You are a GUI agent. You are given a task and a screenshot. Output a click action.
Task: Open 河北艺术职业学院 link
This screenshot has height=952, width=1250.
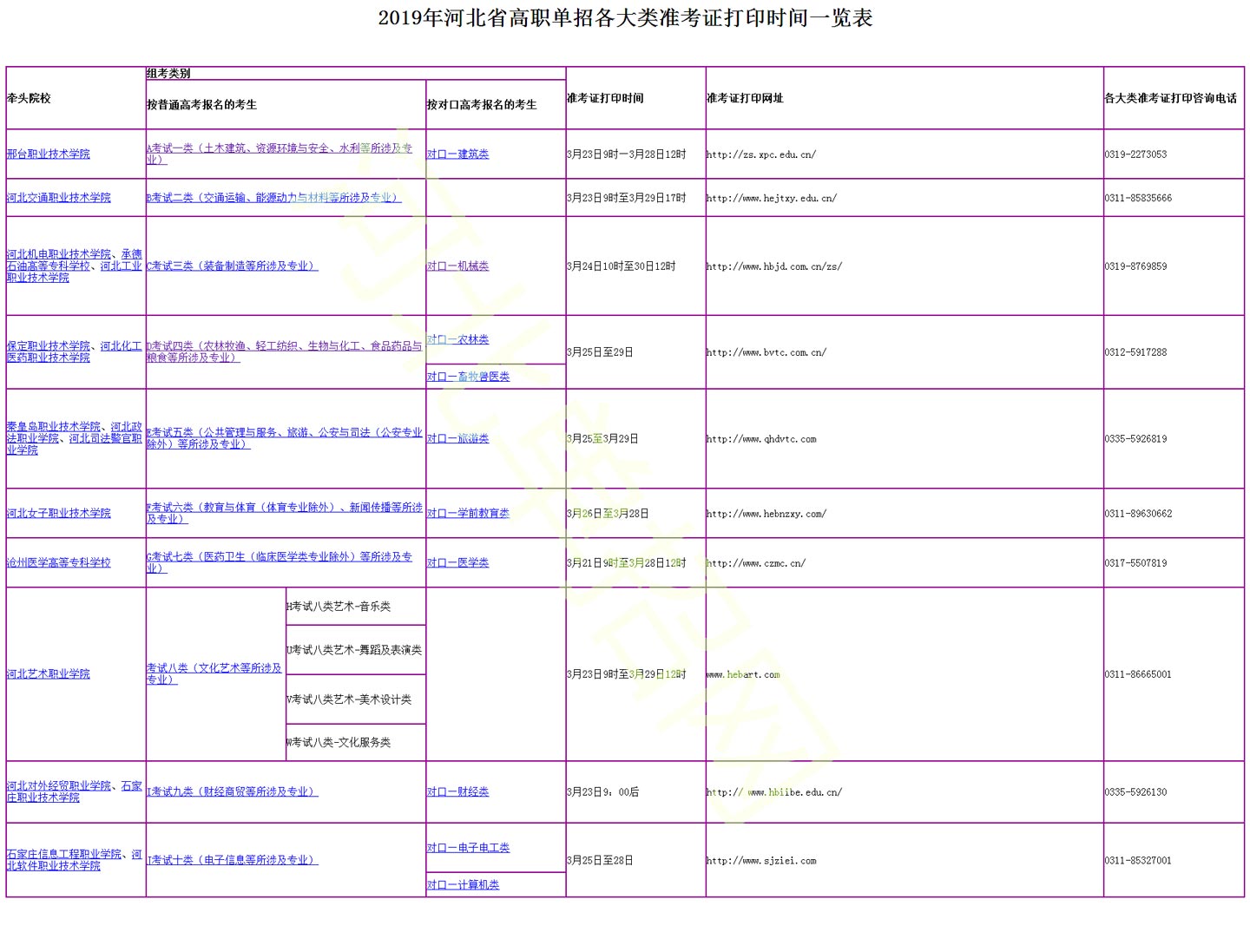click(49, 673)
